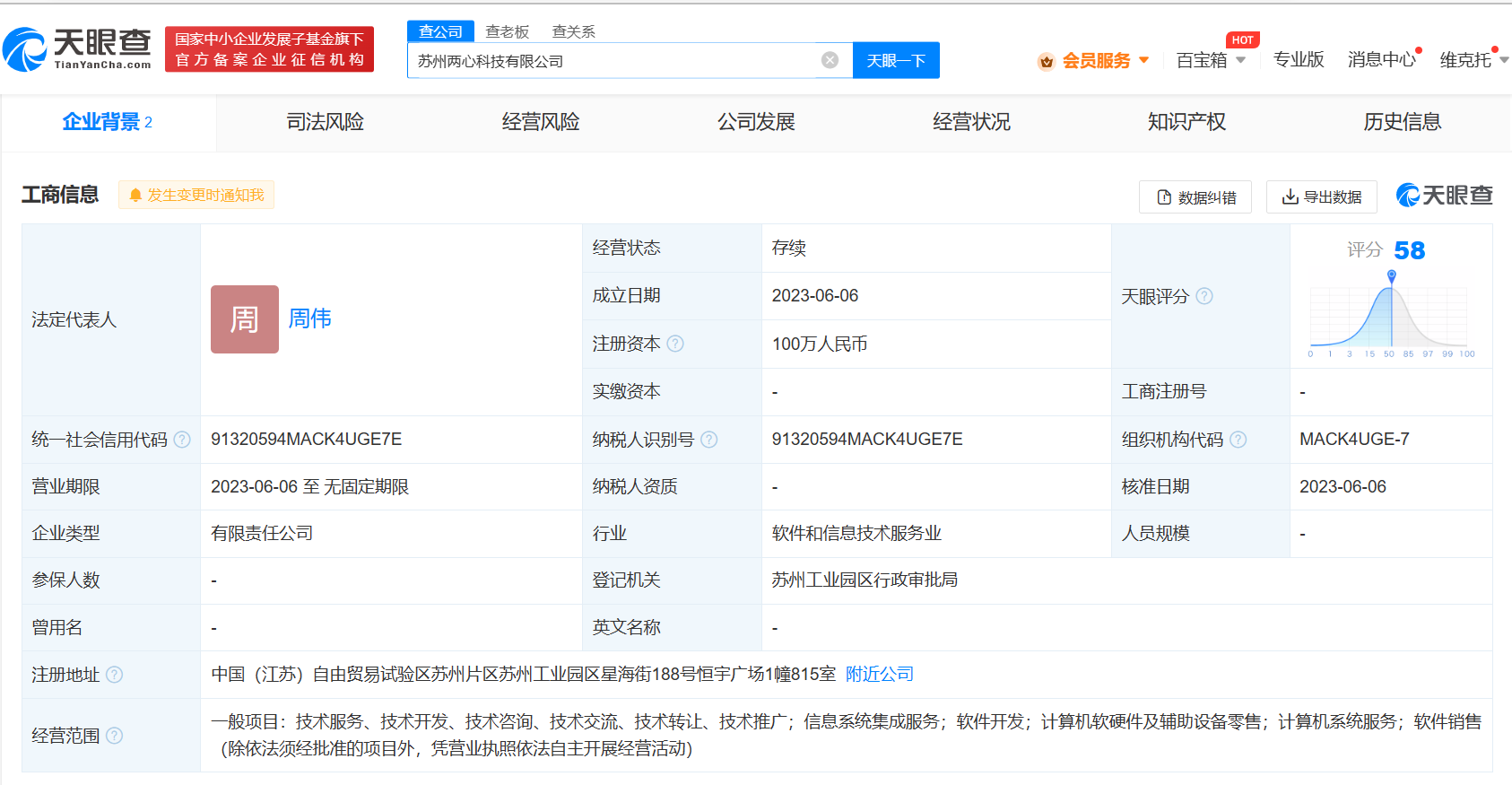Click the 数据纠错 button

(x=1195, y=197)
